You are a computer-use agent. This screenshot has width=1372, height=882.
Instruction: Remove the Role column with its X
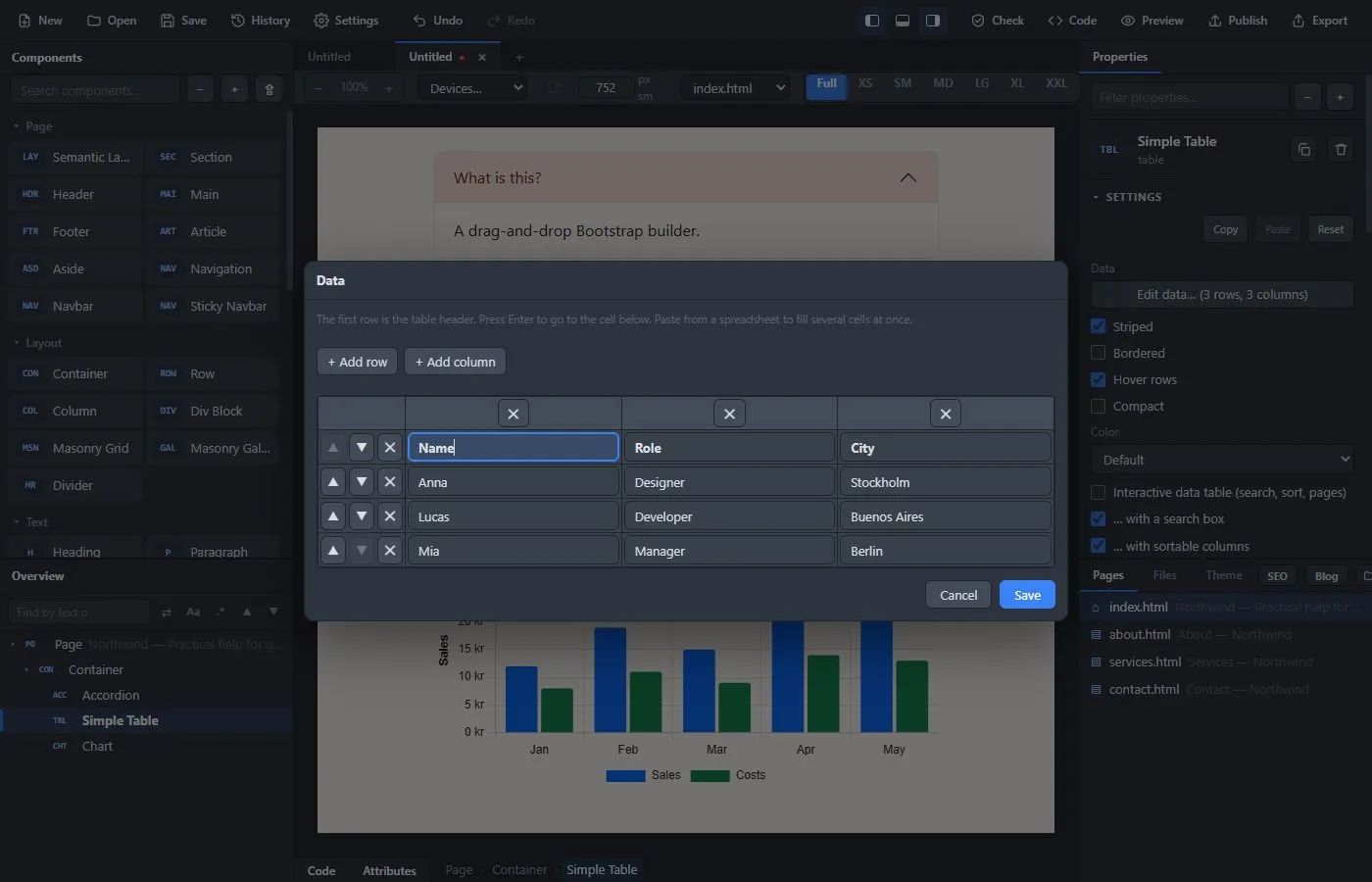coord(729,414)
